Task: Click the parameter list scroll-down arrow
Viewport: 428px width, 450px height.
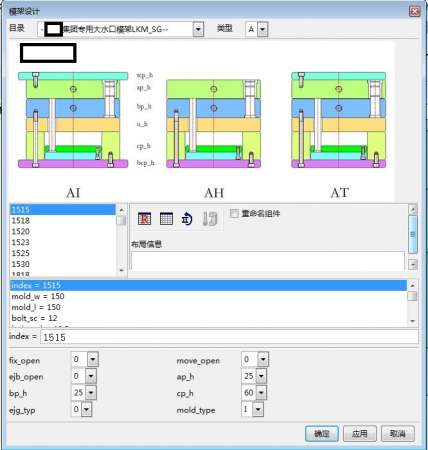Action: point(413,321)
